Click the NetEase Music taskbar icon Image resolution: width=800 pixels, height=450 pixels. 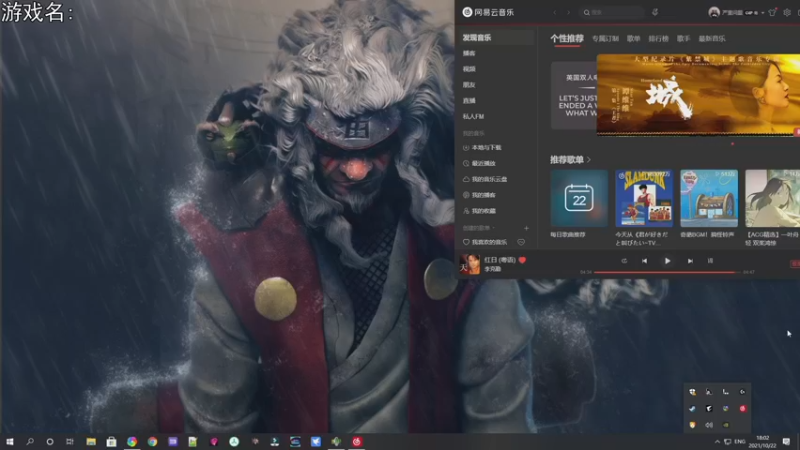point(357,441)
